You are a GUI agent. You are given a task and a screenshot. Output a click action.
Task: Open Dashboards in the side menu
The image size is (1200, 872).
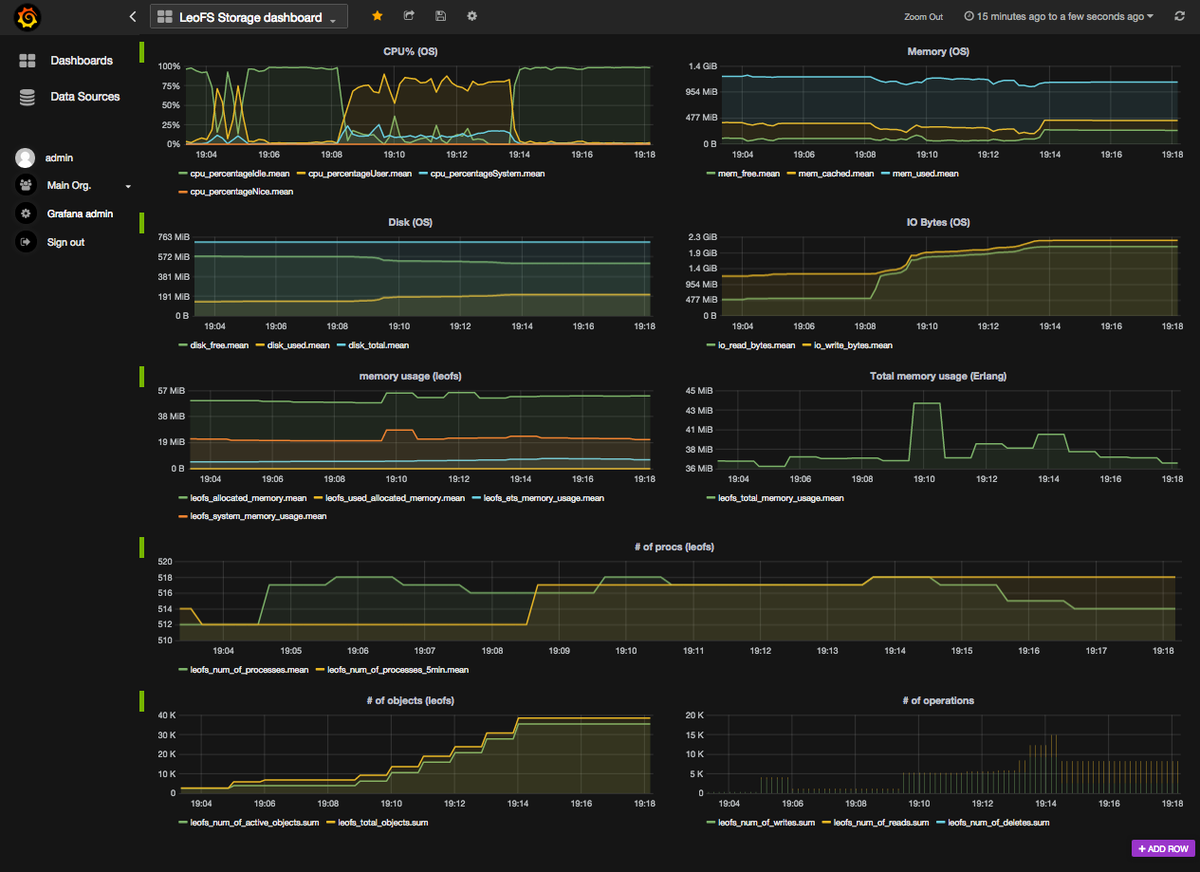tap(82, 61)
